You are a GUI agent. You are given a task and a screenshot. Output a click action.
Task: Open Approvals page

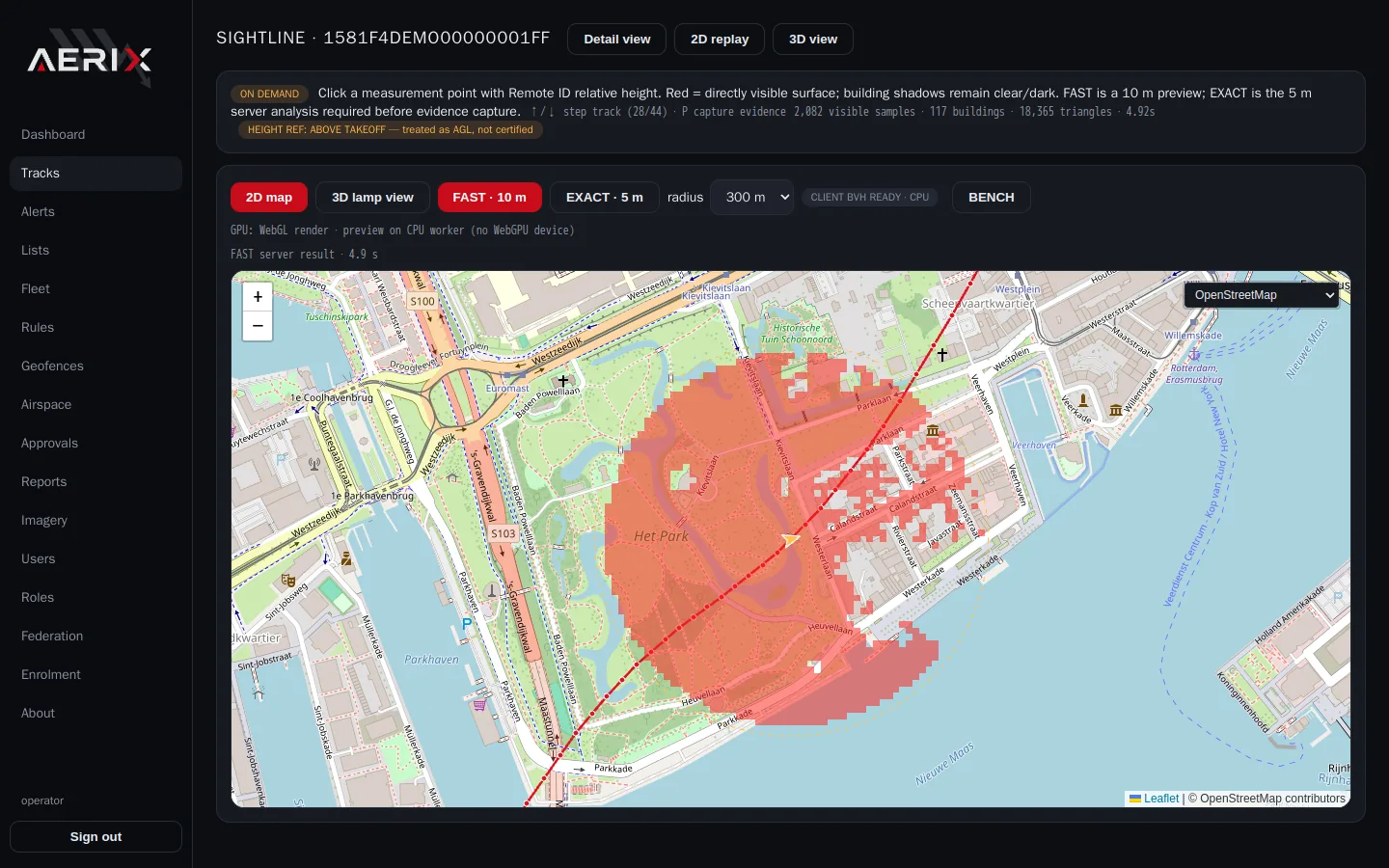[x=95, y=443]
